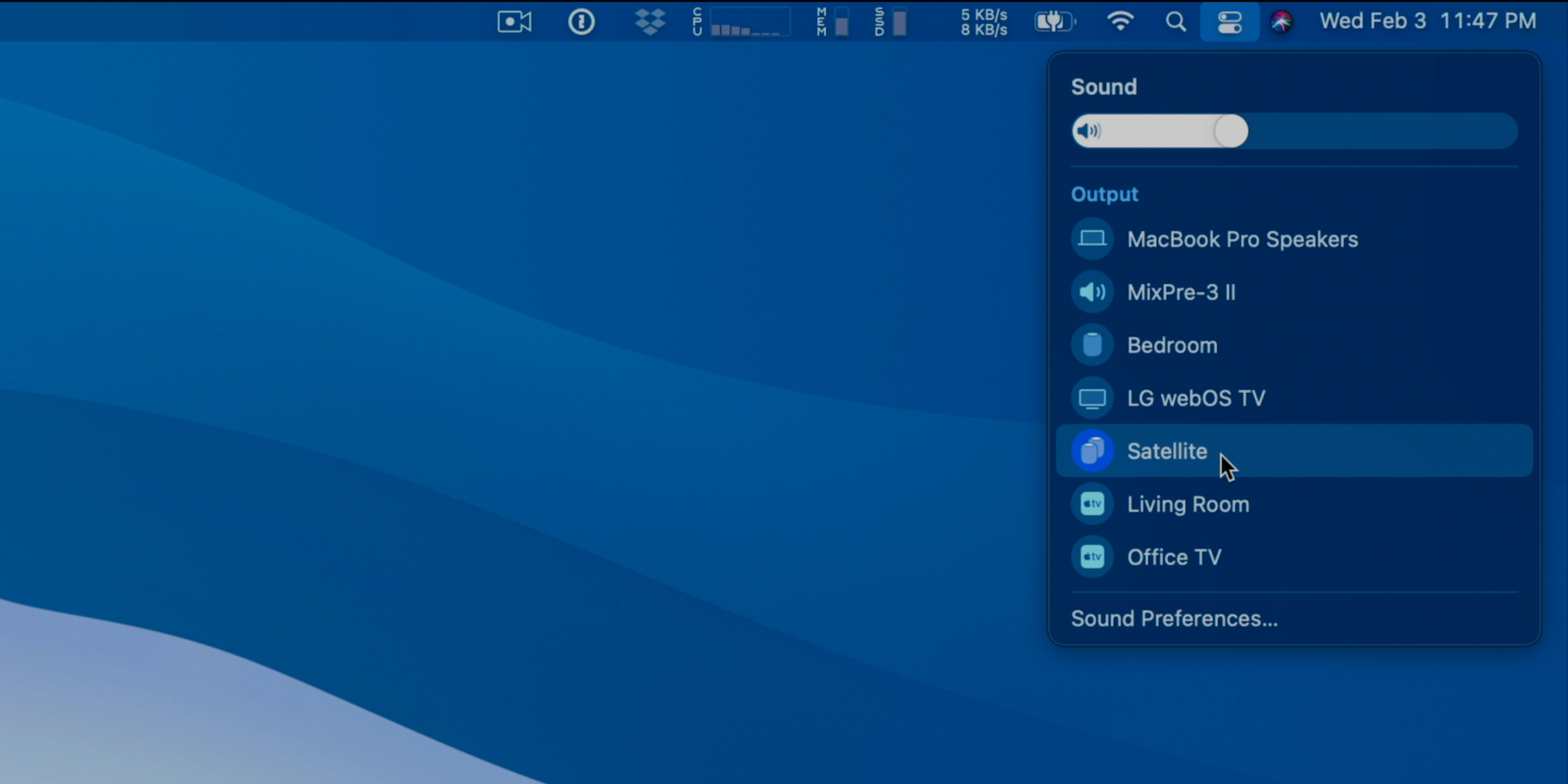The height and width of the screenshot is (784, 1568).
Task: Open Sound Preferences...
Action: 1174,619
